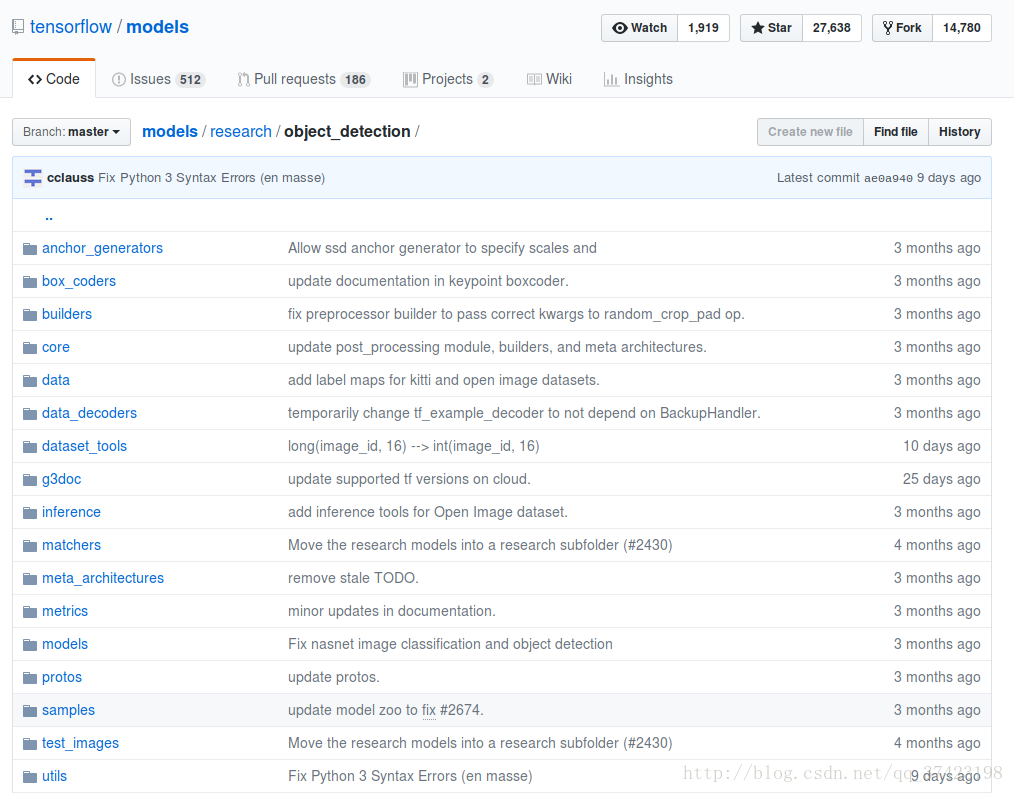Go up to parent directory (..)
The height and width of the screenshot is (793, 1014).
[x=49, y=217]
